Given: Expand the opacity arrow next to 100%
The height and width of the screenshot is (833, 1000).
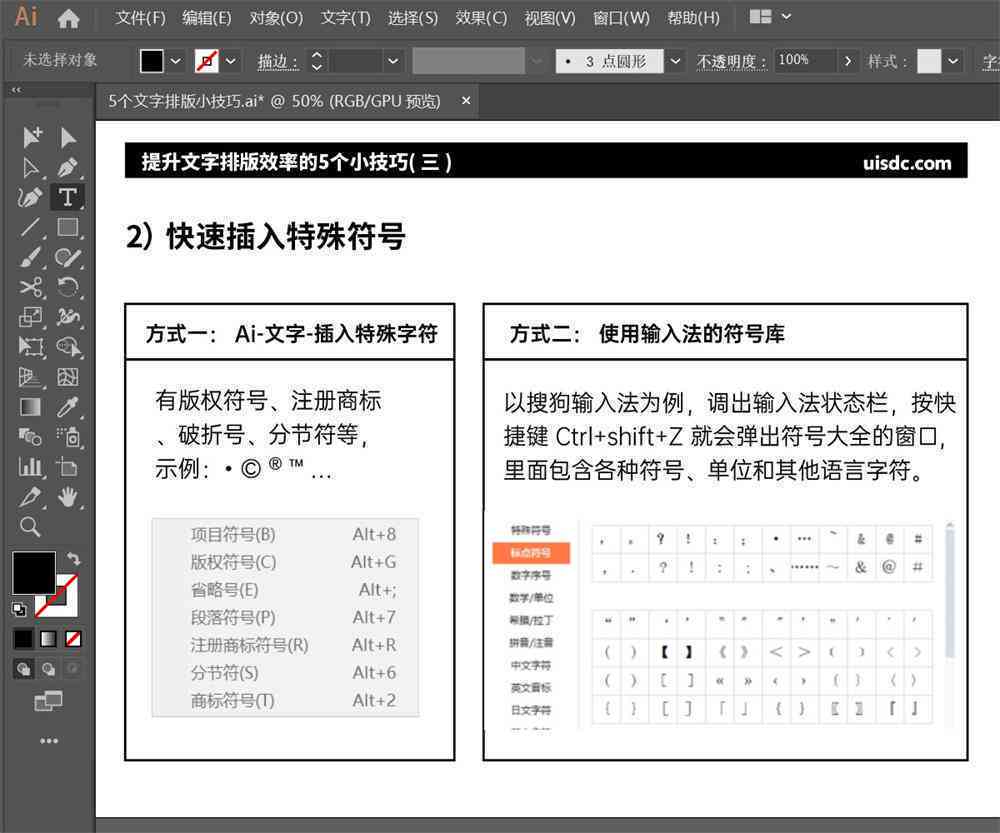Looking at the screenshot, I should 848,61.
